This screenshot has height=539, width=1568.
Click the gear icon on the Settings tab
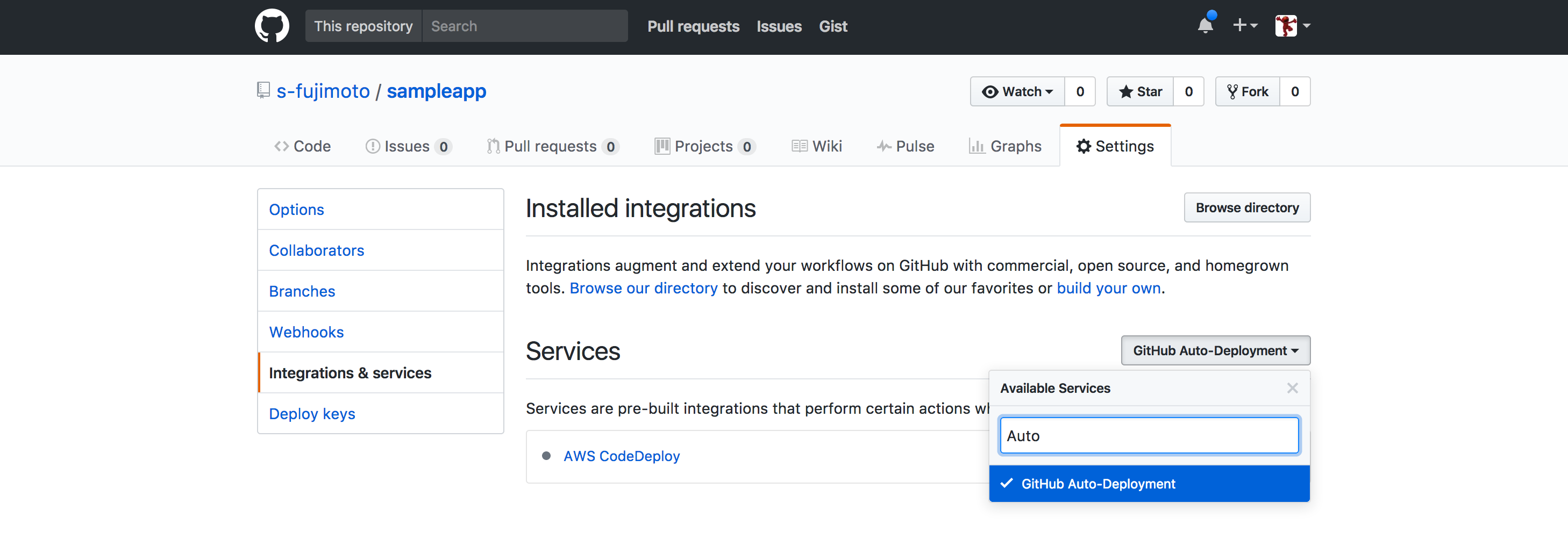1084,146
